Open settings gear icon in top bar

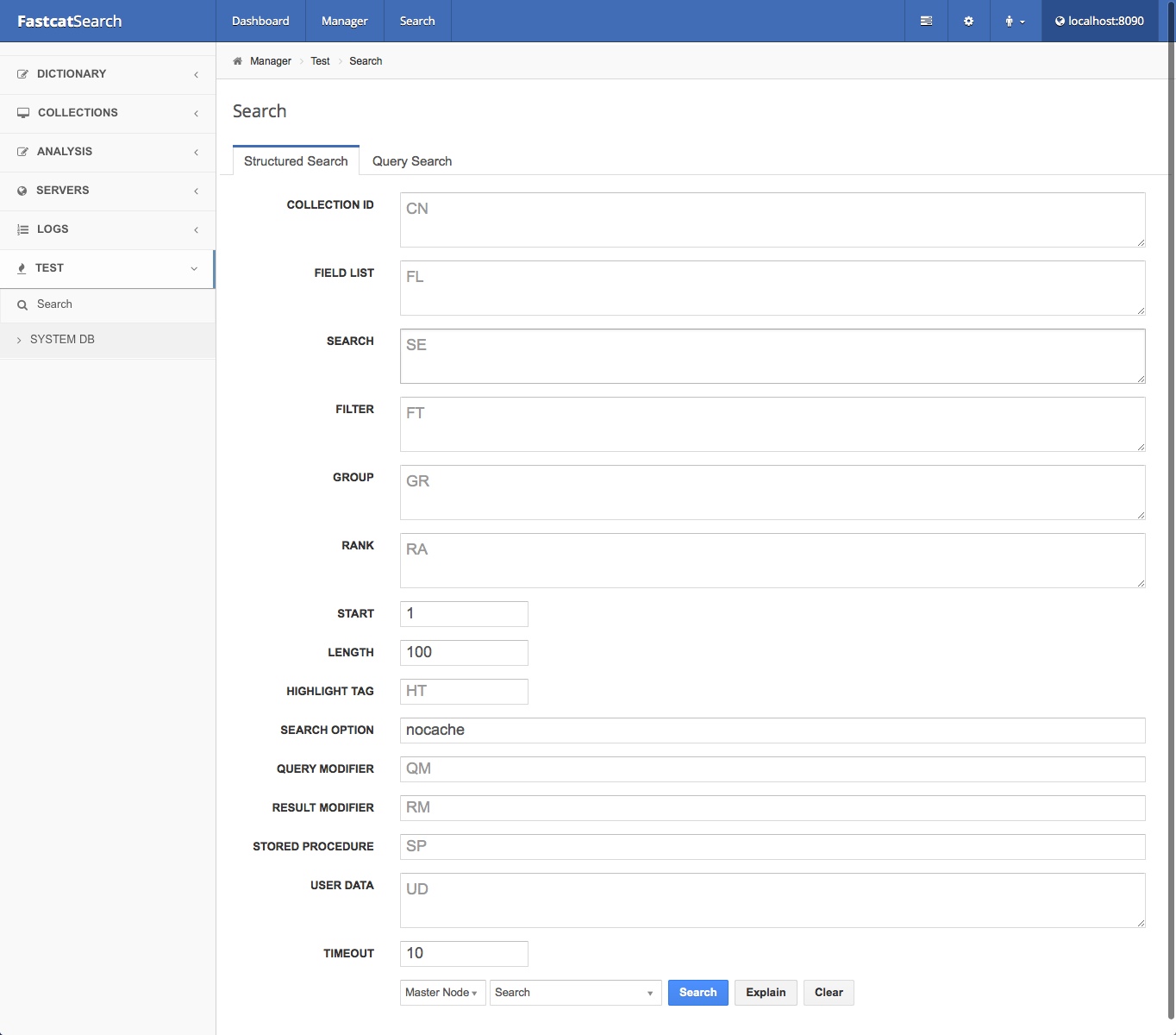(968, 21)
